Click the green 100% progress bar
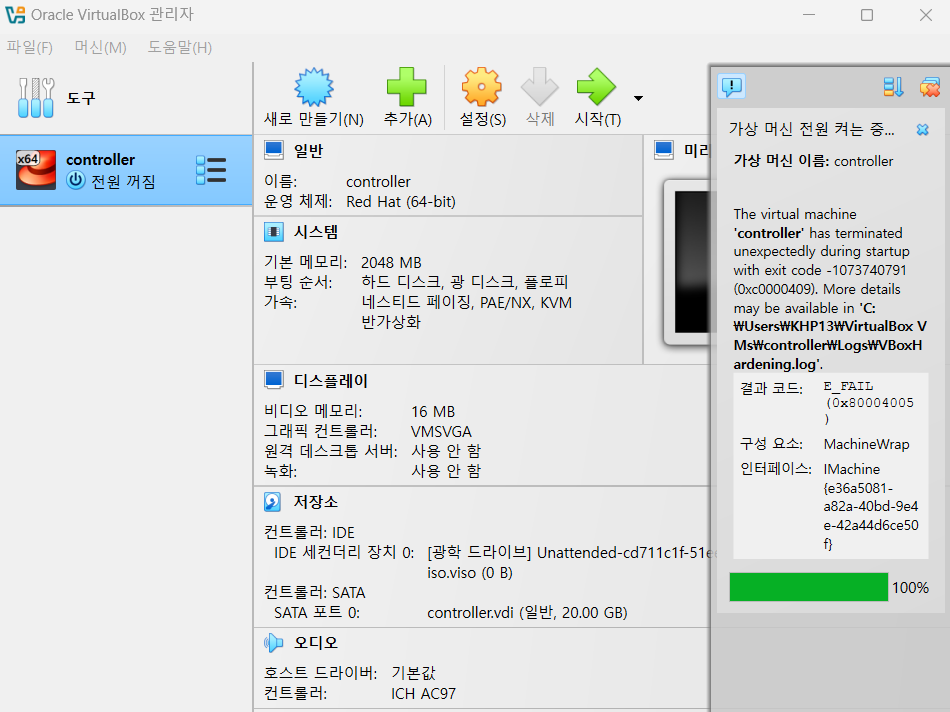The width and height of the screenshot is (950, 712). (808, 587)
